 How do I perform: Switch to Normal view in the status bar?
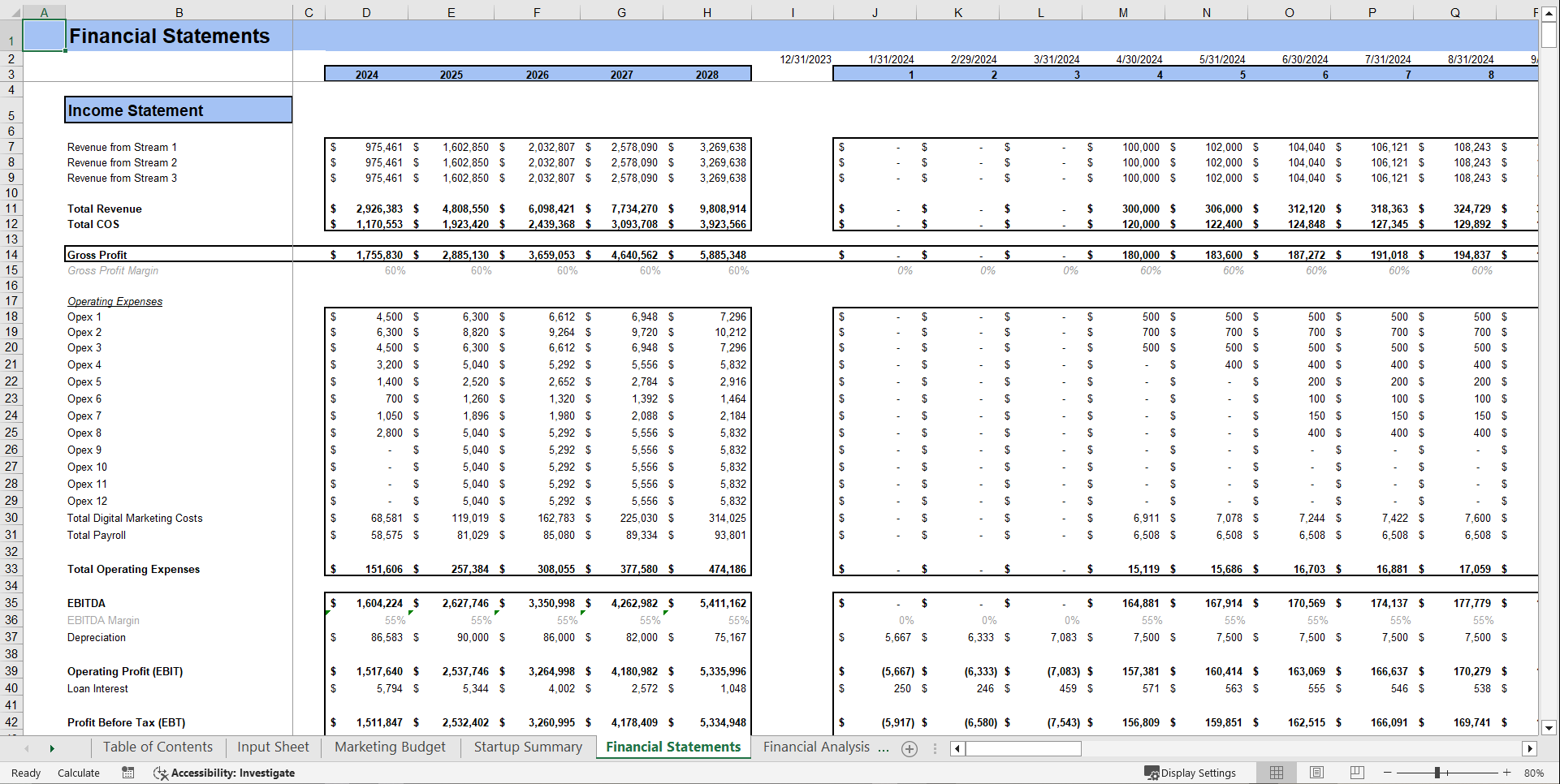tap(1276, 773)
